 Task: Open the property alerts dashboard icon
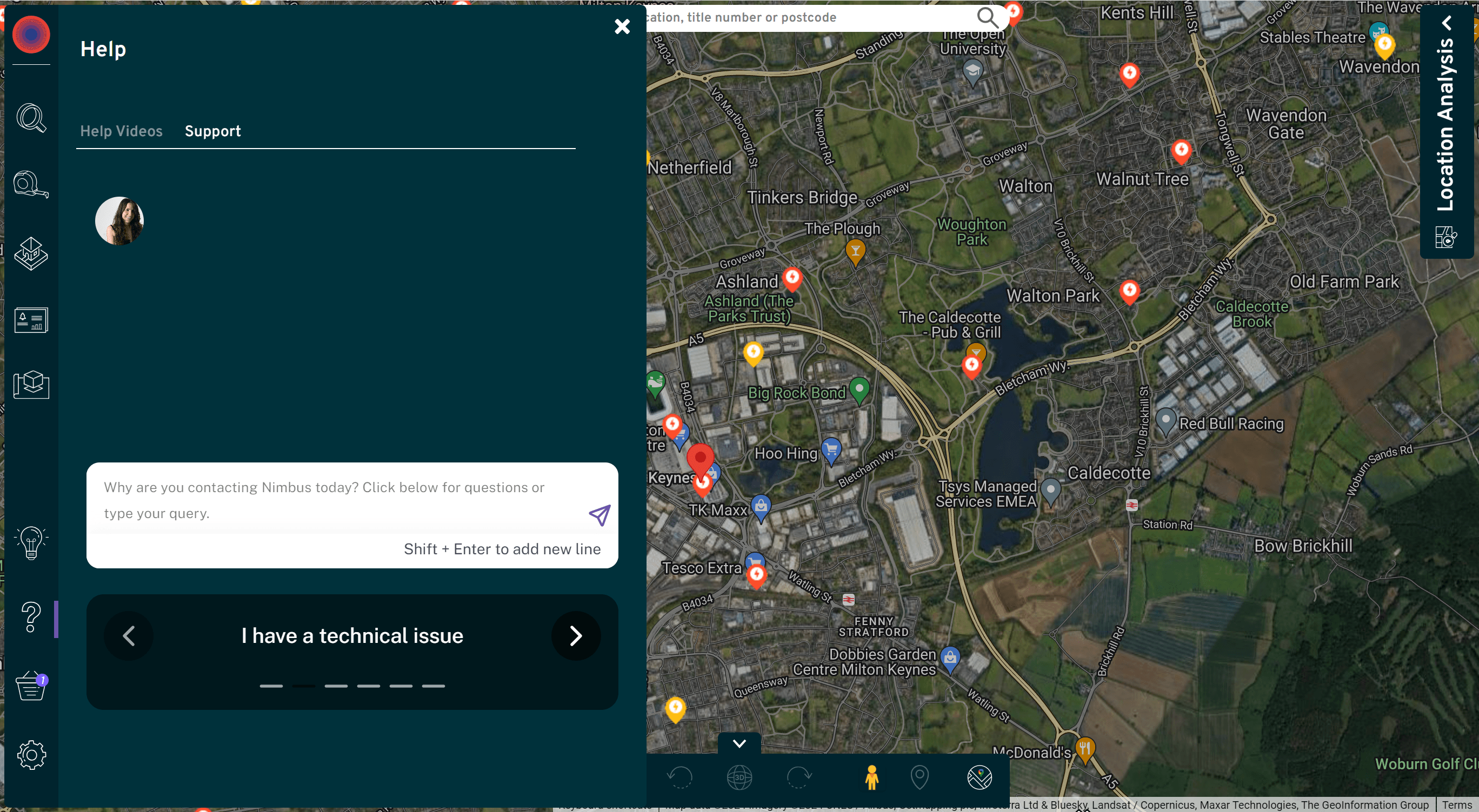click(x=31, y=320)
